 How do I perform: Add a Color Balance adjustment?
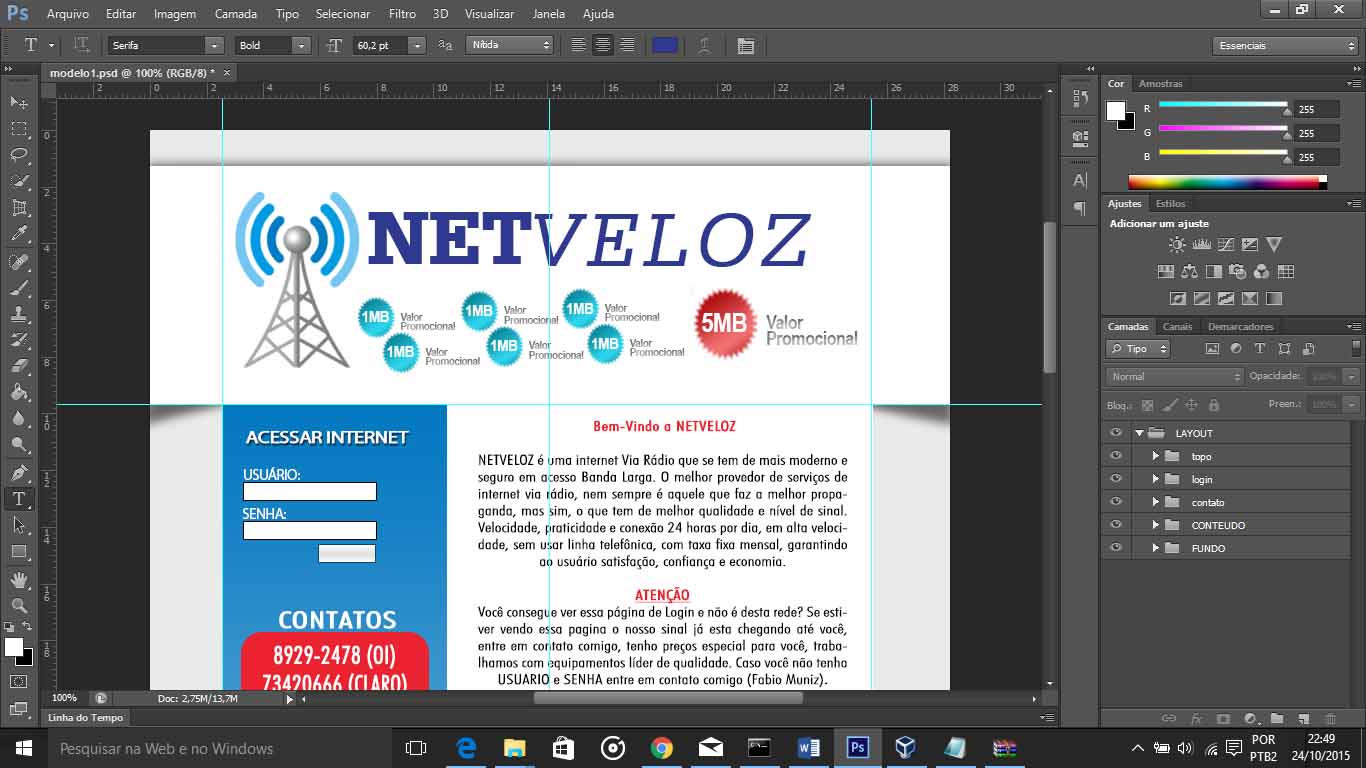1190,271
